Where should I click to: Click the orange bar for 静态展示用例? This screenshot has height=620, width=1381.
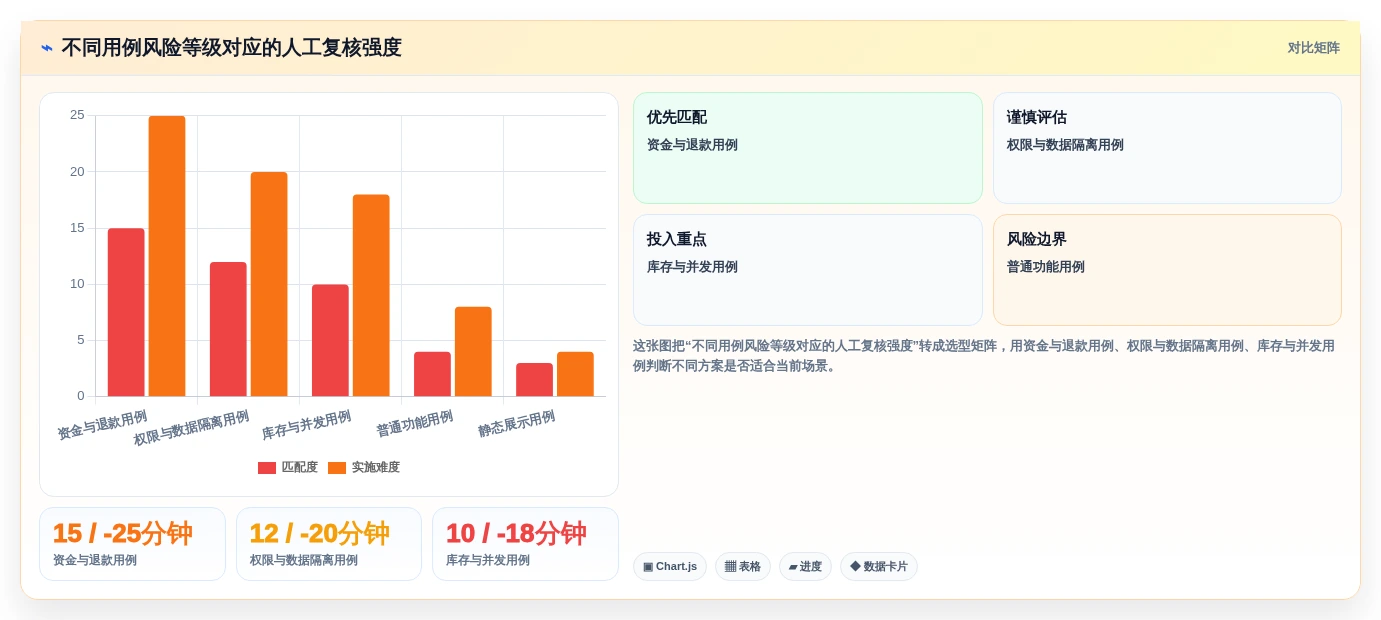point(575,374)
